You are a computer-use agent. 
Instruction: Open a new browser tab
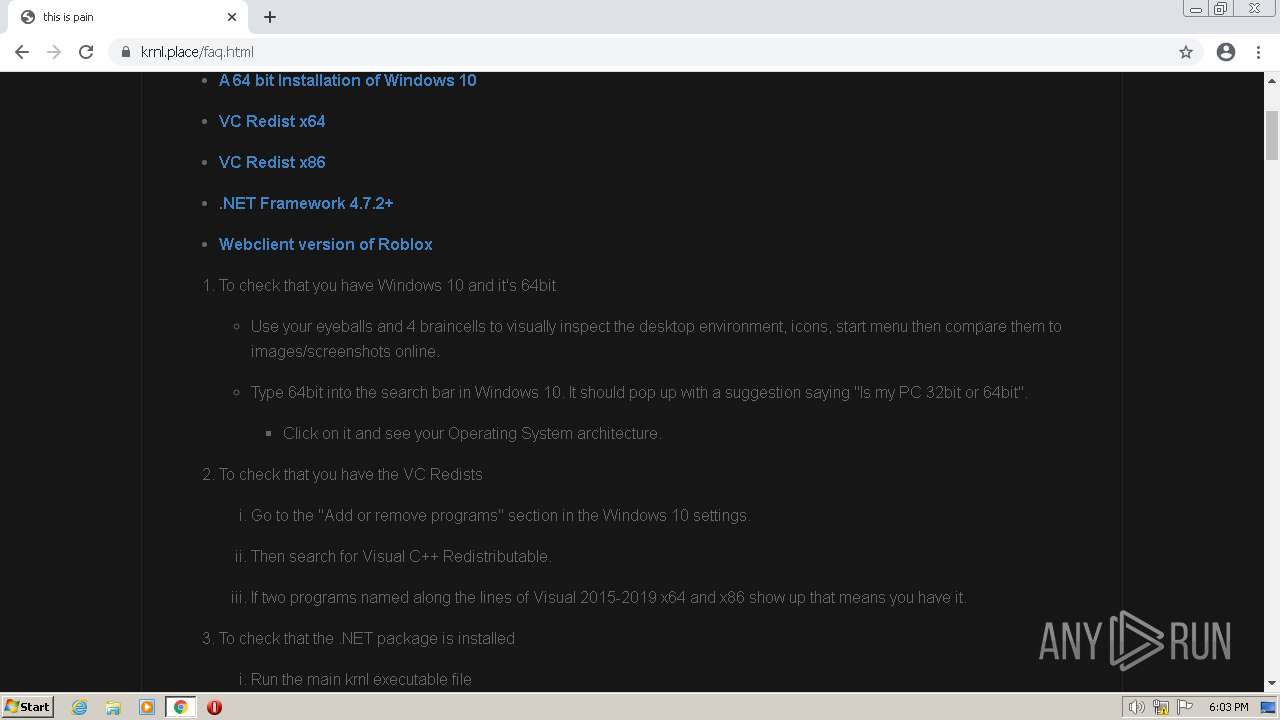[270, 17]
